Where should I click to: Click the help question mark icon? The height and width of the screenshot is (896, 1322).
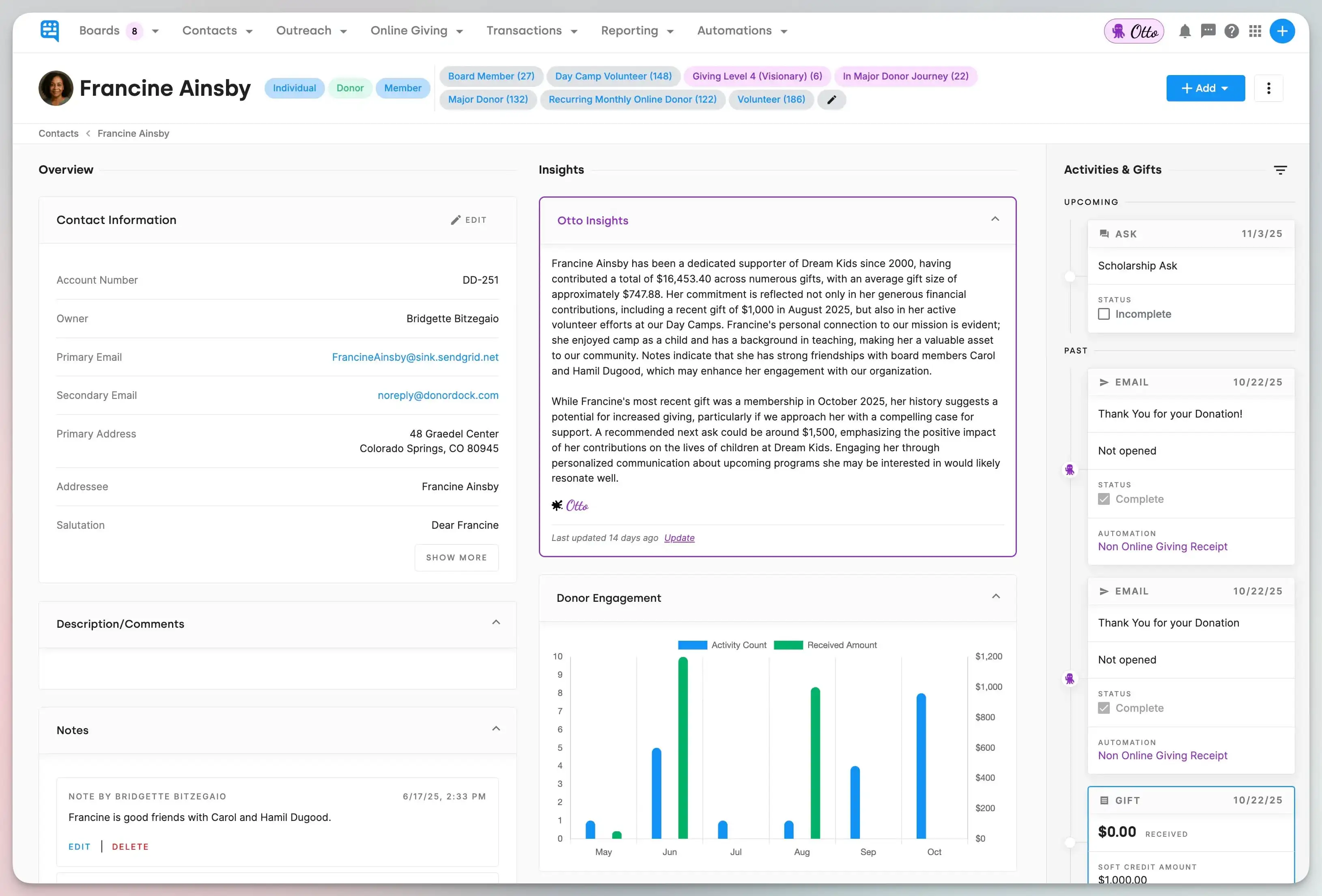tap(1231, 31)
